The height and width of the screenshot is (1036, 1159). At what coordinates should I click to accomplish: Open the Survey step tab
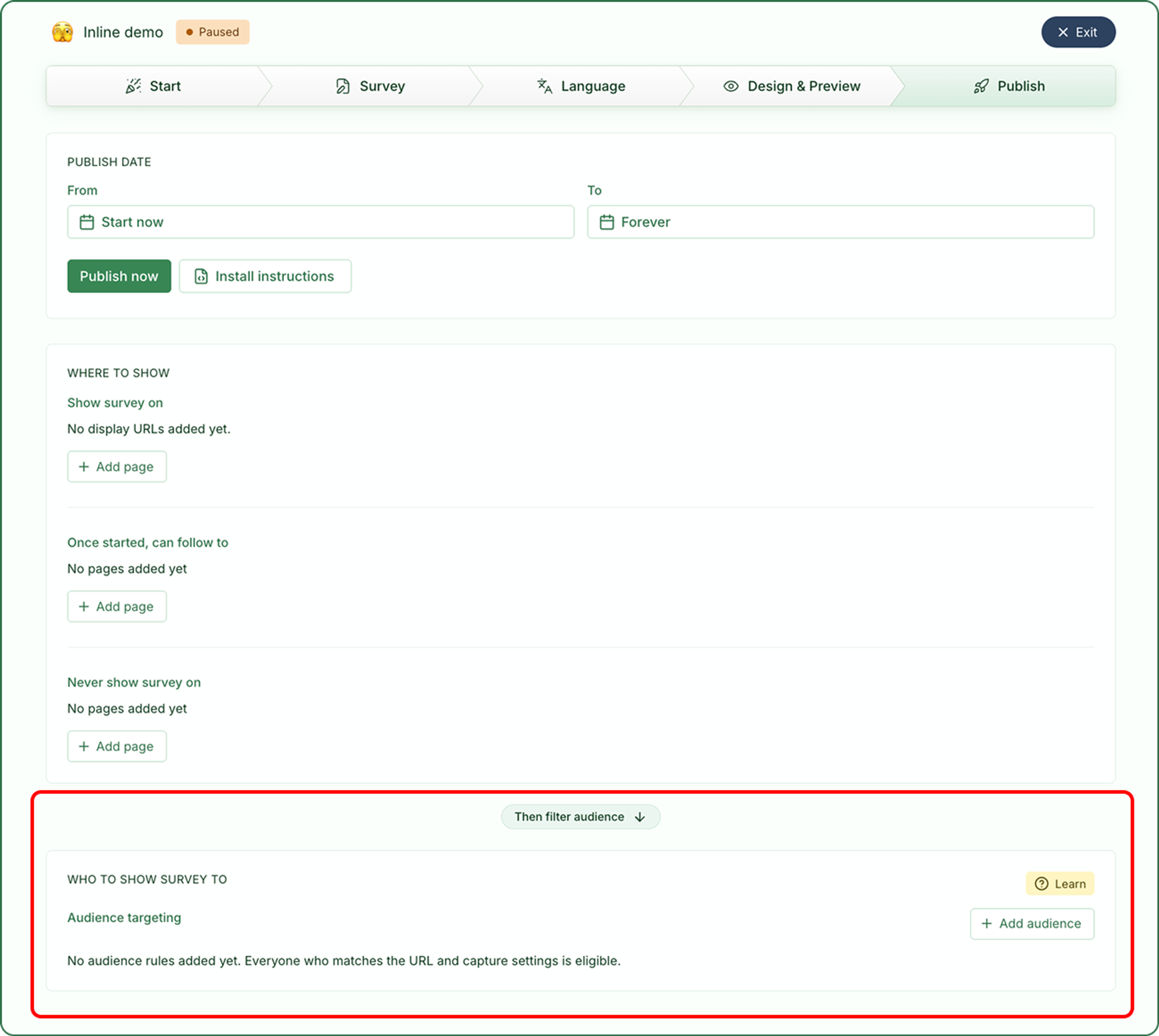tap(370, 86)
